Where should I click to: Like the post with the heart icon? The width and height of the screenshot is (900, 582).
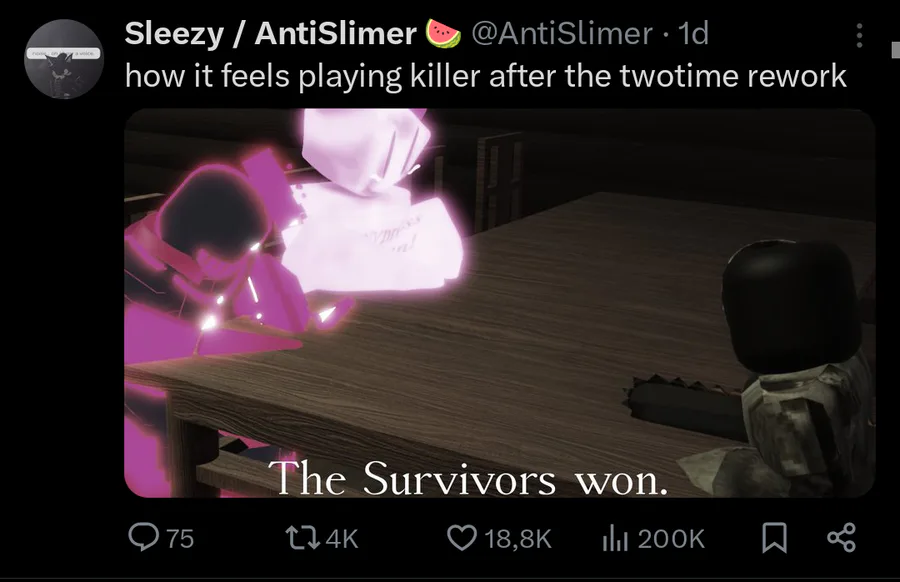pos(462,538)
